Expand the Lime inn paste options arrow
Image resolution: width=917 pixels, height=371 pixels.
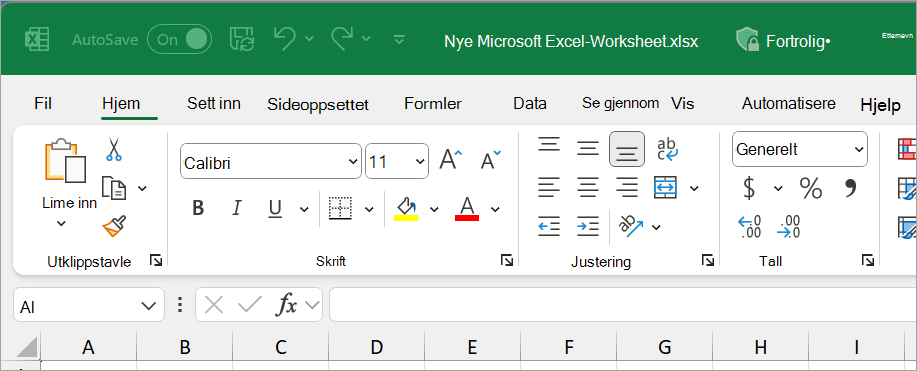point(61,223)
